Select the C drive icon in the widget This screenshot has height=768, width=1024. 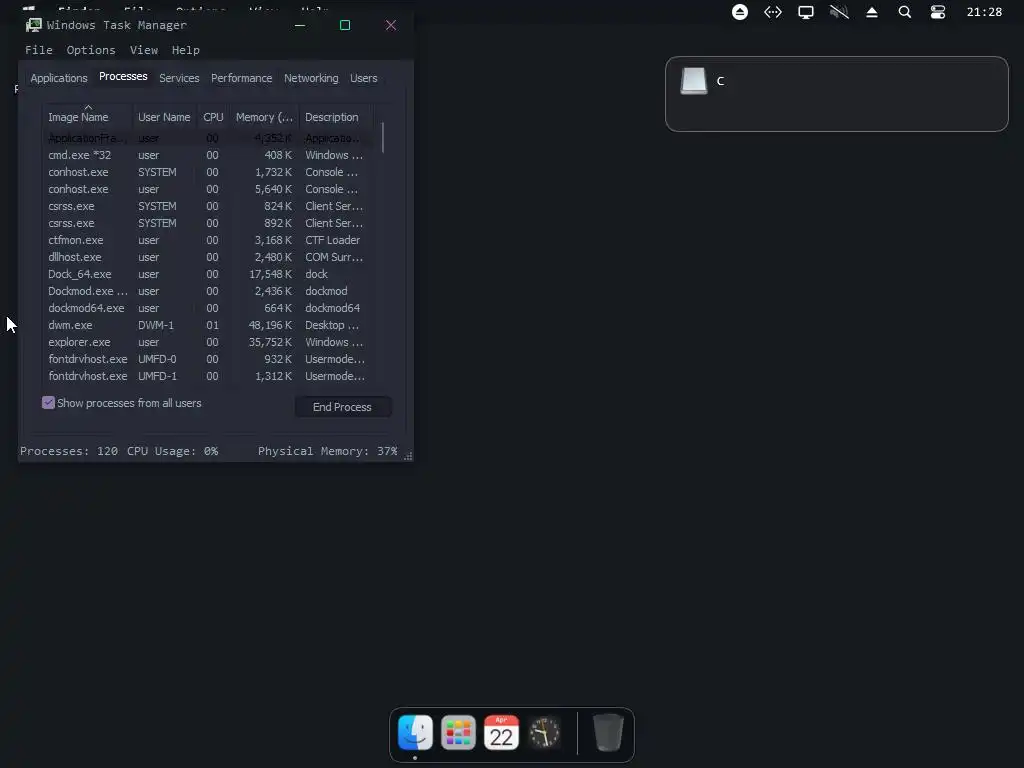click(694, 81)
